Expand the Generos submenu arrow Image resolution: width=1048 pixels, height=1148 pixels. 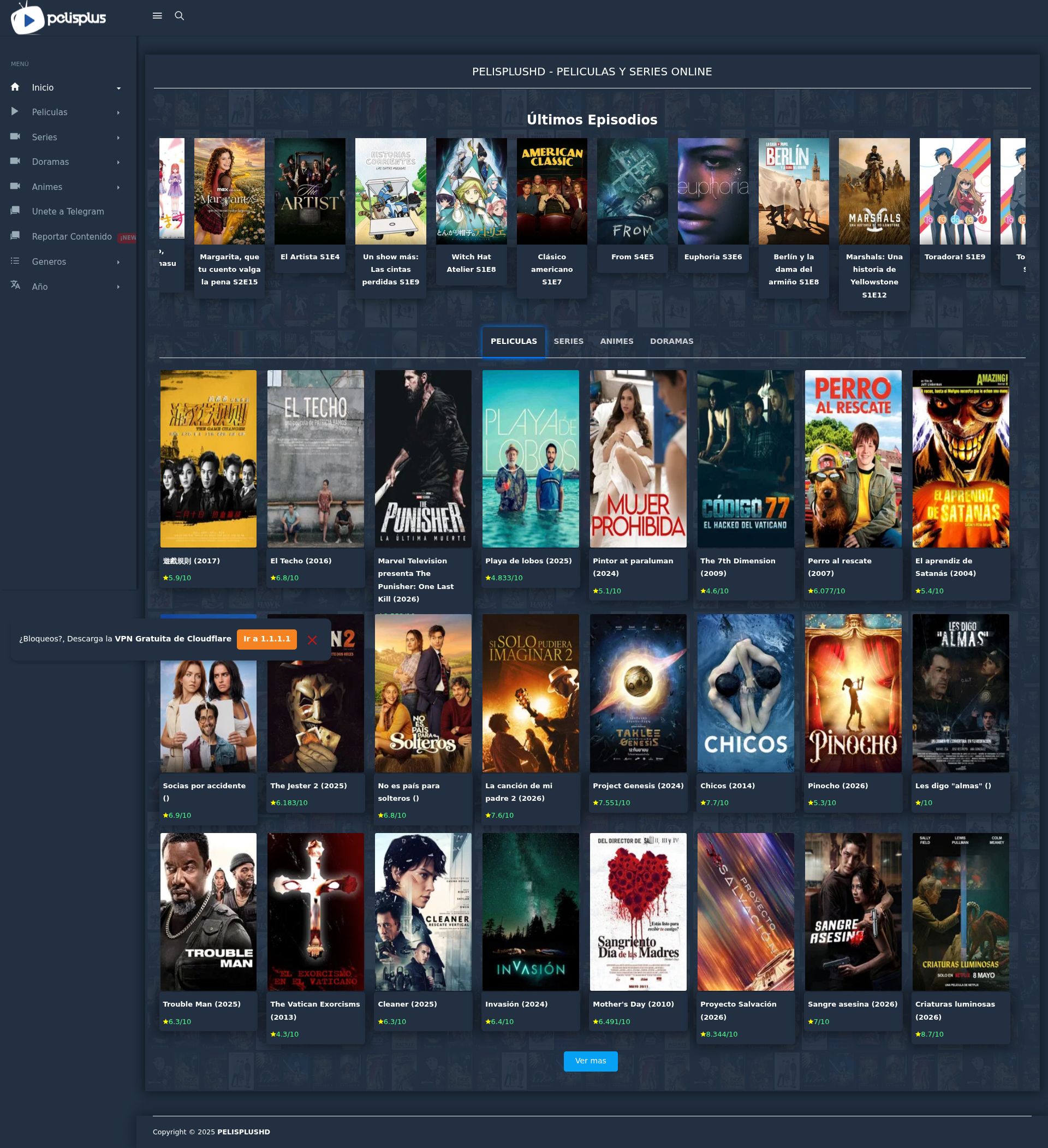[x=118, y=262]
